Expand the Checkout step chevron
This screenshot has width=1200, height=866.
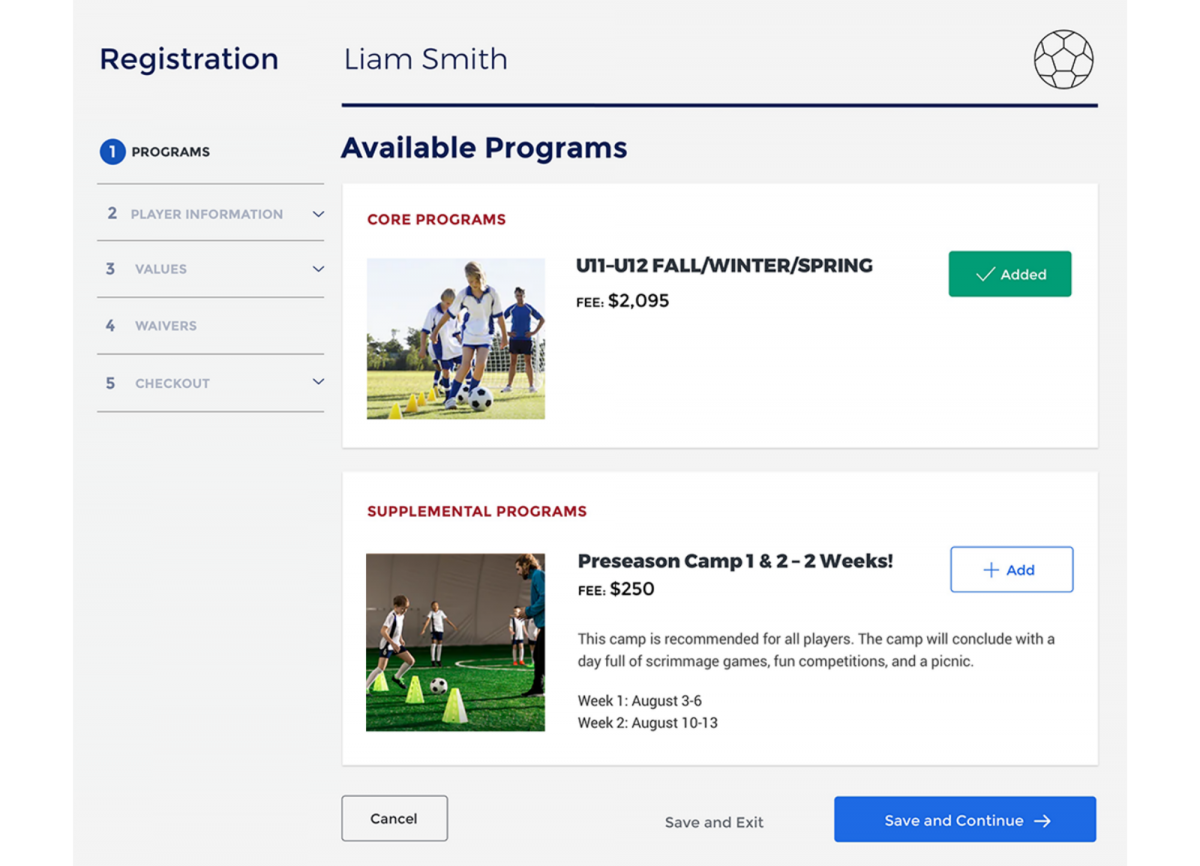318,382
